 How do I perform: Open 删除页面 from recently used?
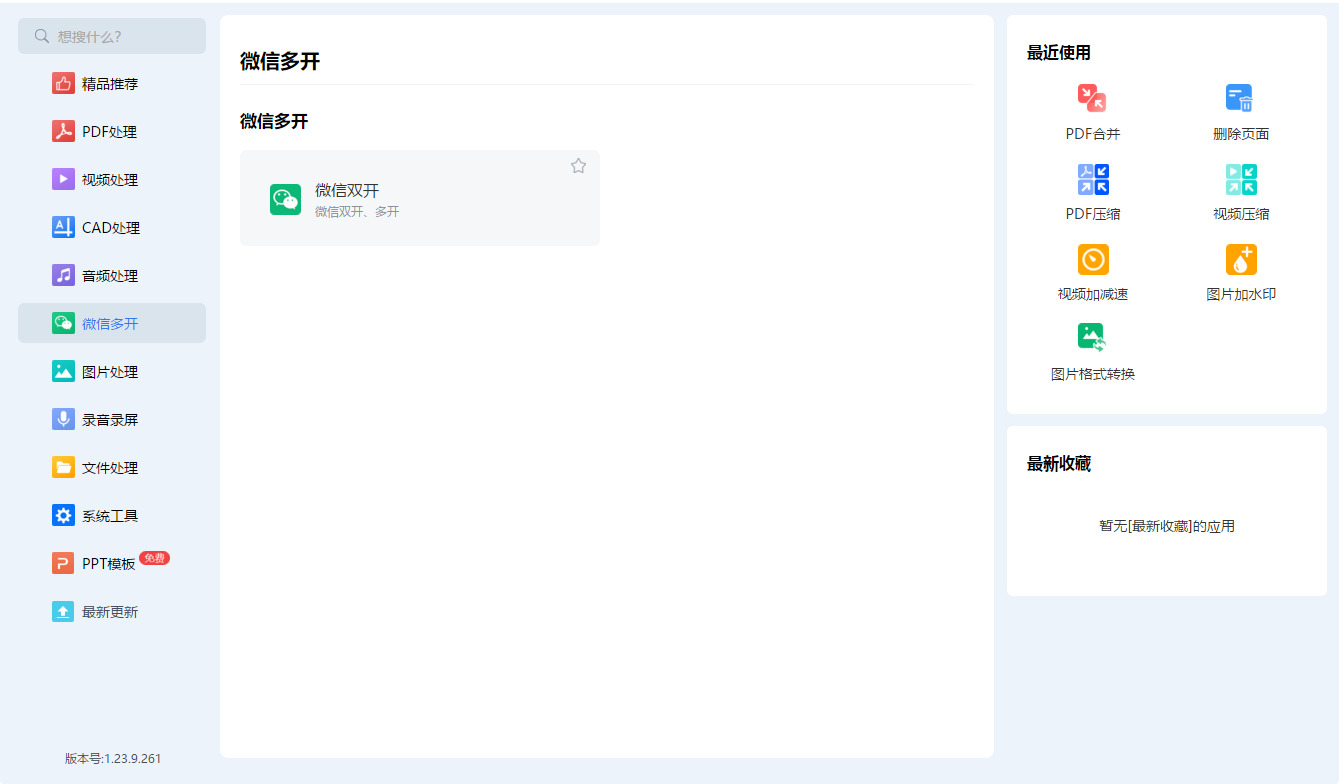pyautogui.click(x=1241, y=112)
